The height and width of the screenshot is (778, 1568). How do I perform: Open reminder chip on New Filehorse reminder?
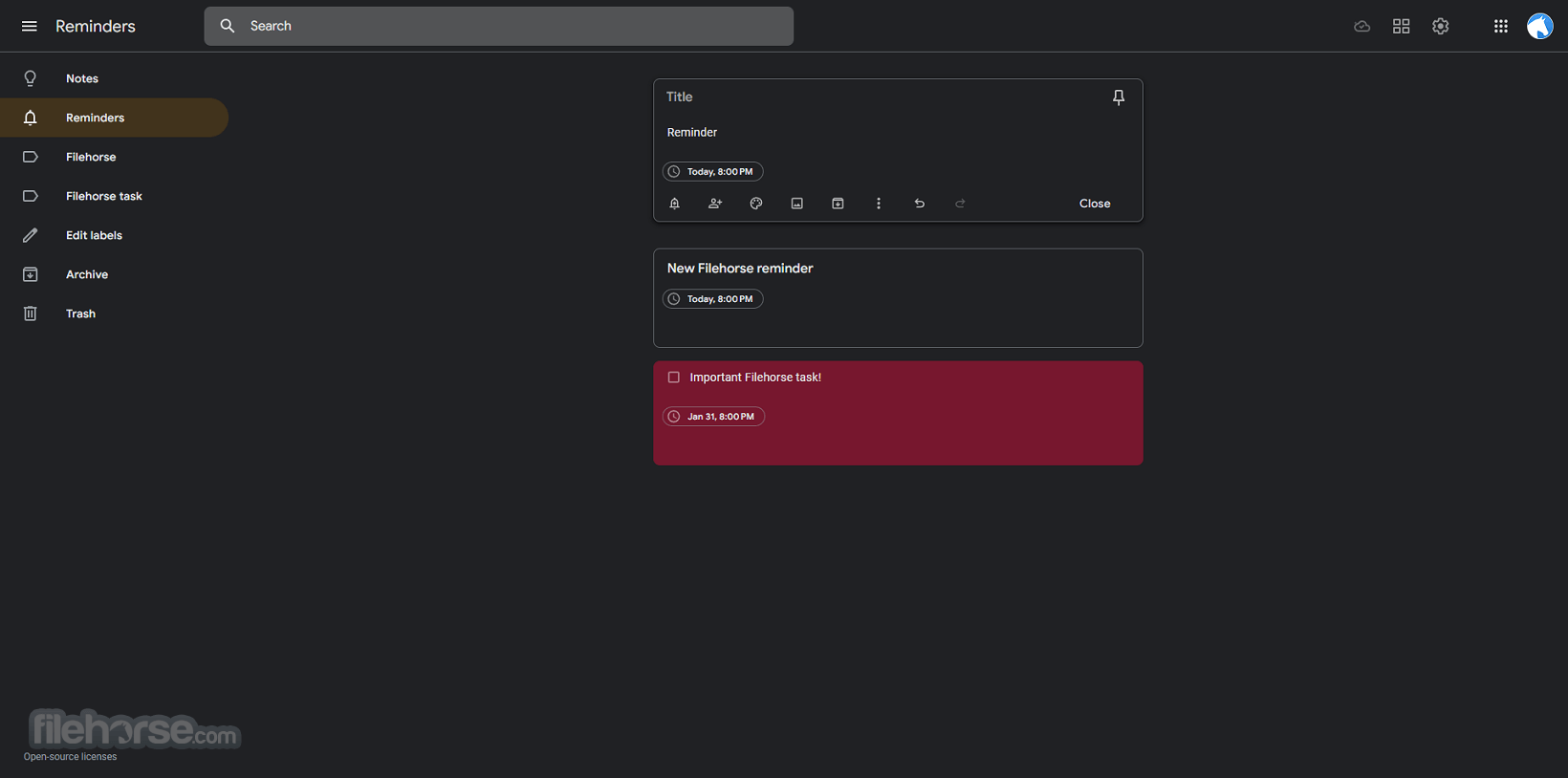click(713, 299)
